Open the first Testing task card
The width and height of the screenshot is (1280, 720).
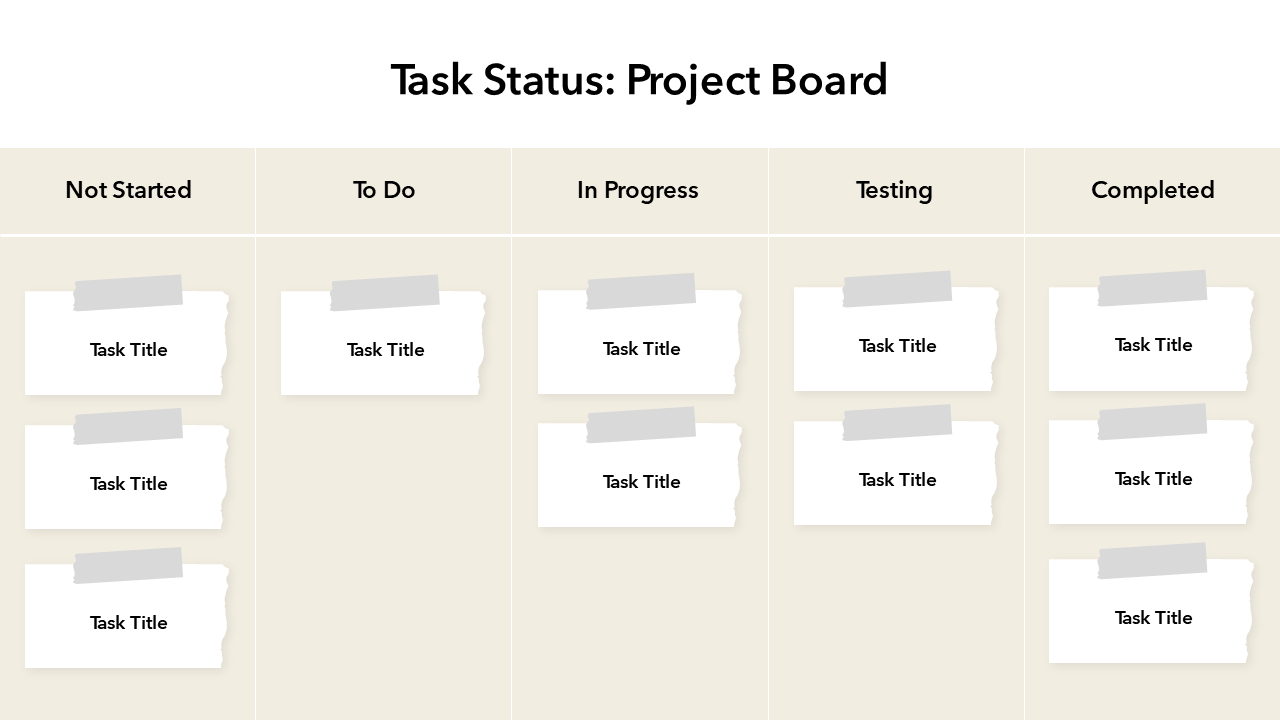[896, 346]
